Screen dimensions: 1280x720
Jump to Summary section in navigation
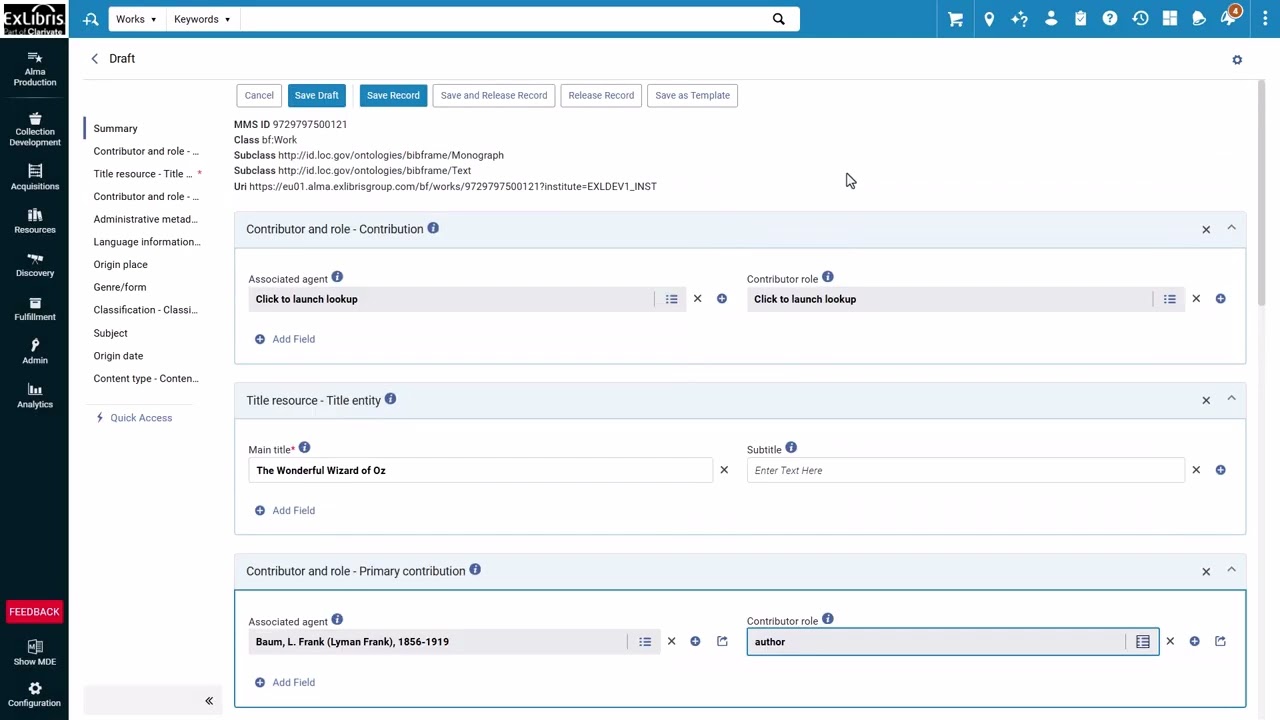tap(115, 128)
